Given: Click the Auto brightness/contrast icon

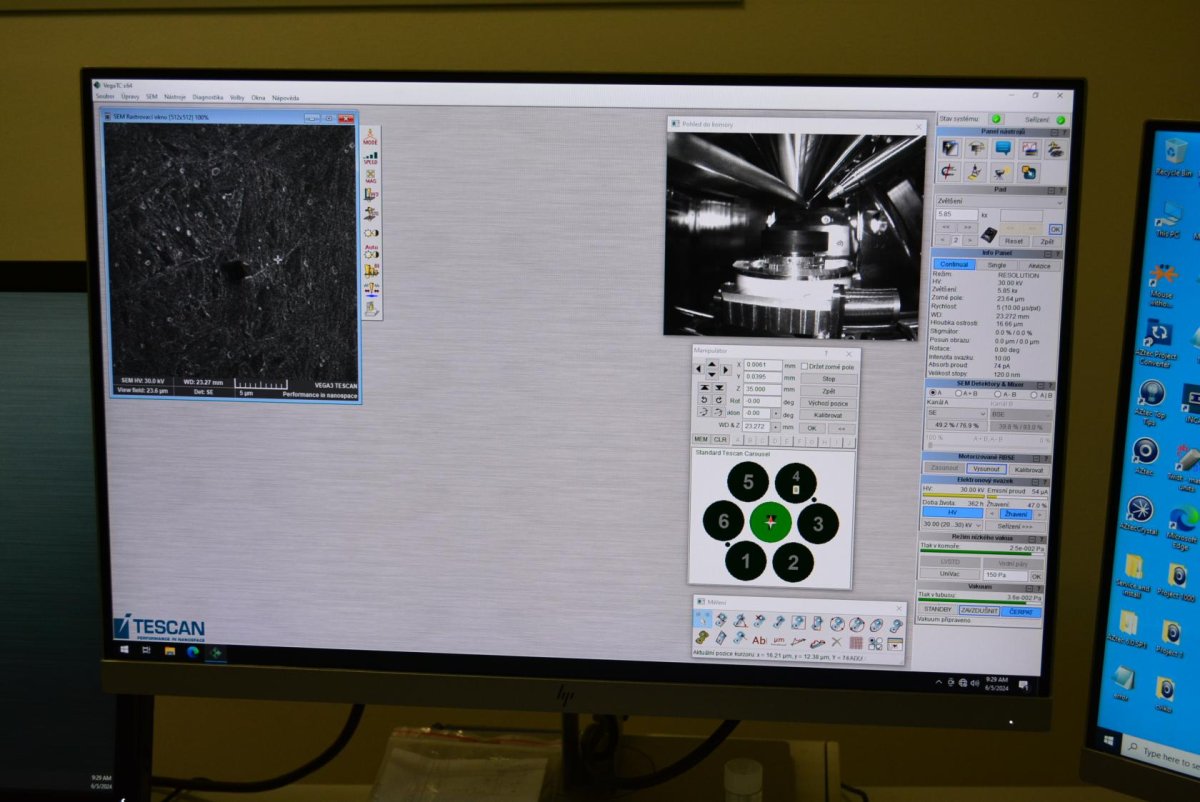Looking at the screenshot, I should point(371,250).
